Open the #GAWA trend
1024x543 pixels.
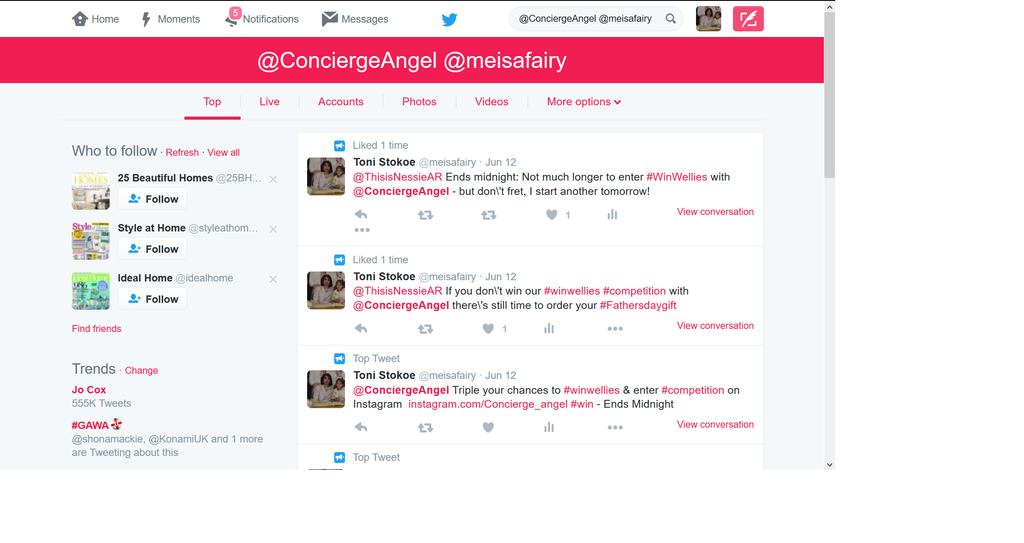[90, 425]
